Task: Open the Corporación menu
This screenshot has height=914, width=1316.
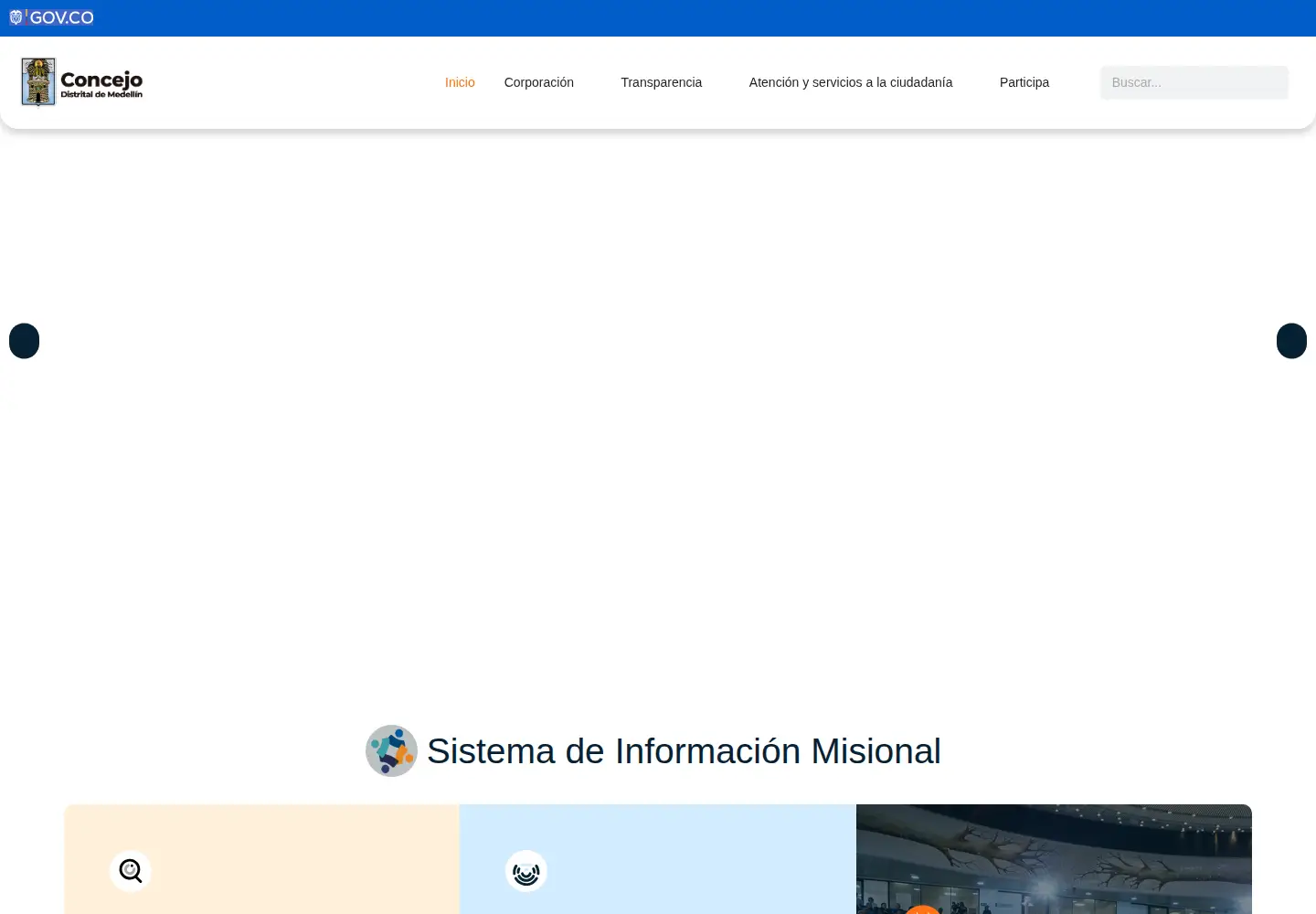Action: tap(539, 82)
